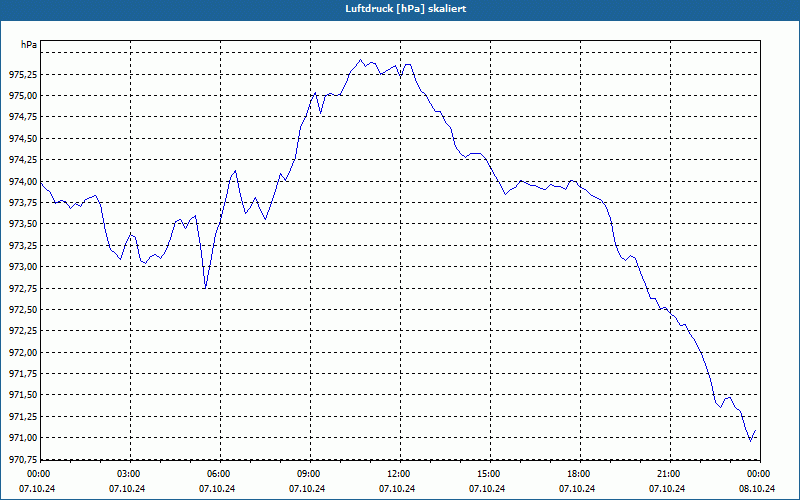Select the 07.10.24 date beneath 06:00
This screenshot has height=500, width=800.
pos(217,489)
